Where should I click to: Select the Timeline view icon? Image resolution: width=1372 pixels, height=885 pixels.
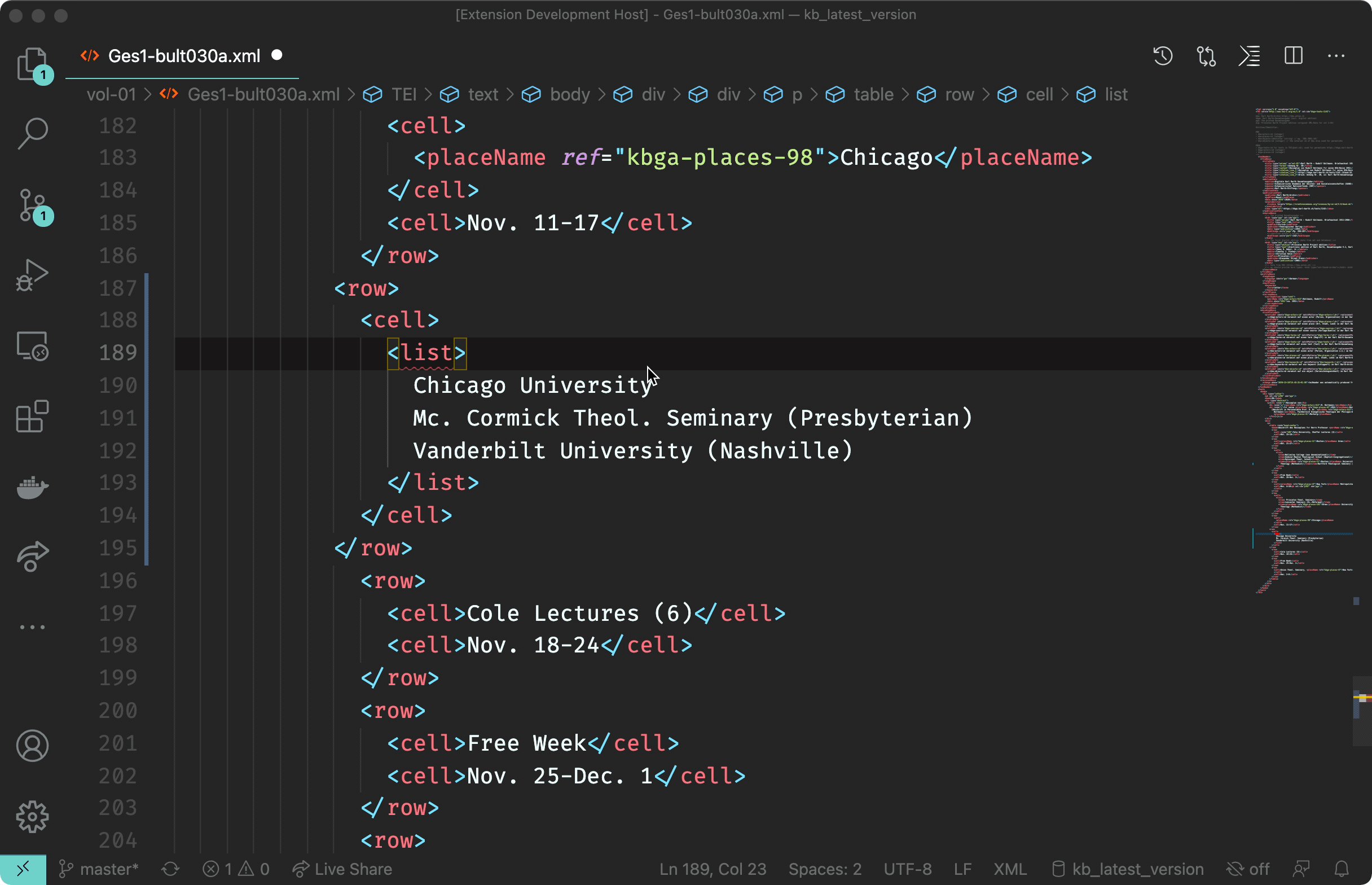(x=1163, y=56)
